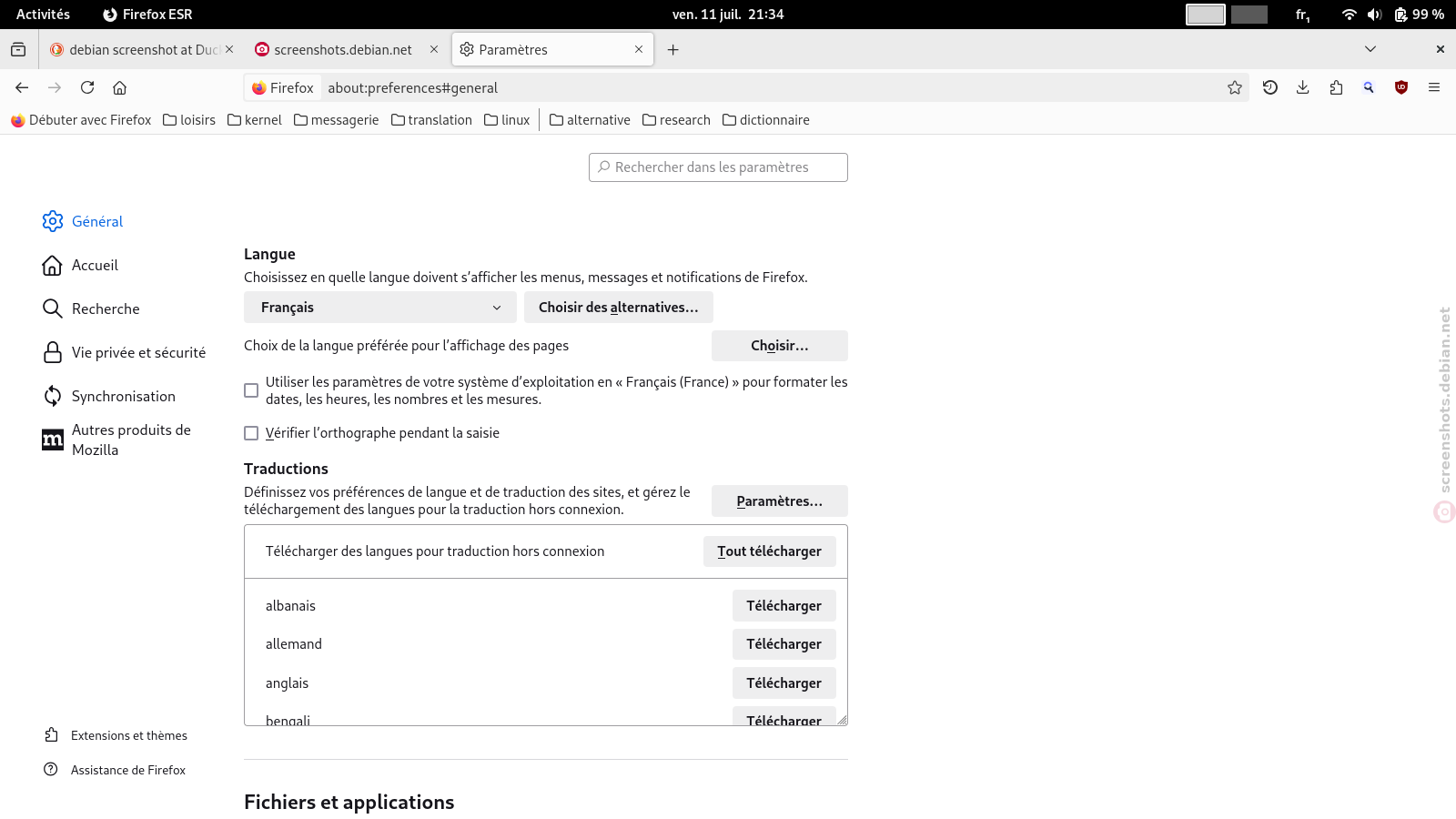The image size is (1456, 819).
Task: Close the screenshots.debian.net tab
Action: pos(434,49)
